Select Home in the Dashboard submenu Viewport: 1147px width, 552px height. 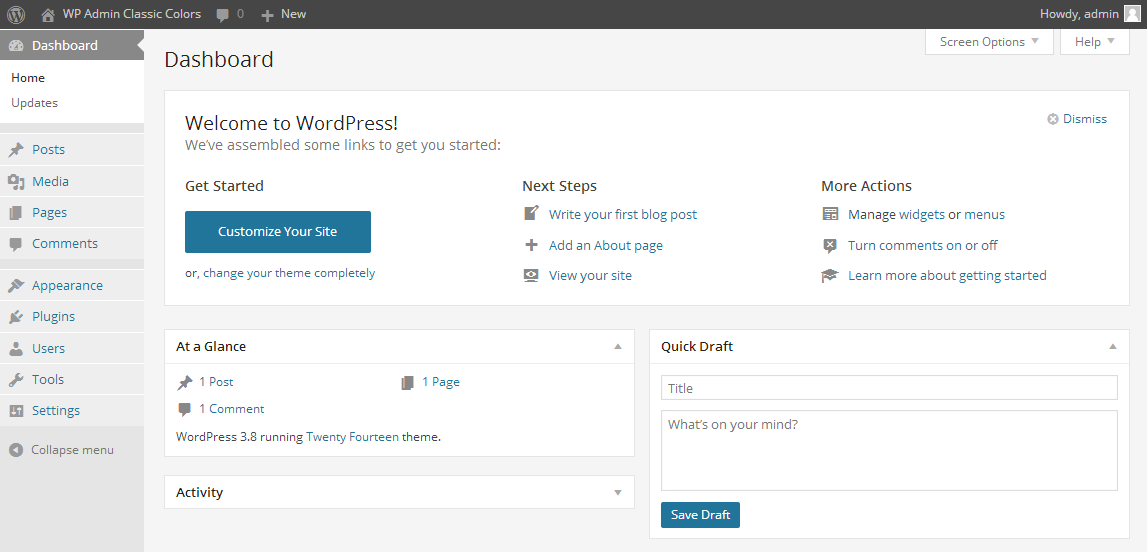tap(28, 78)
